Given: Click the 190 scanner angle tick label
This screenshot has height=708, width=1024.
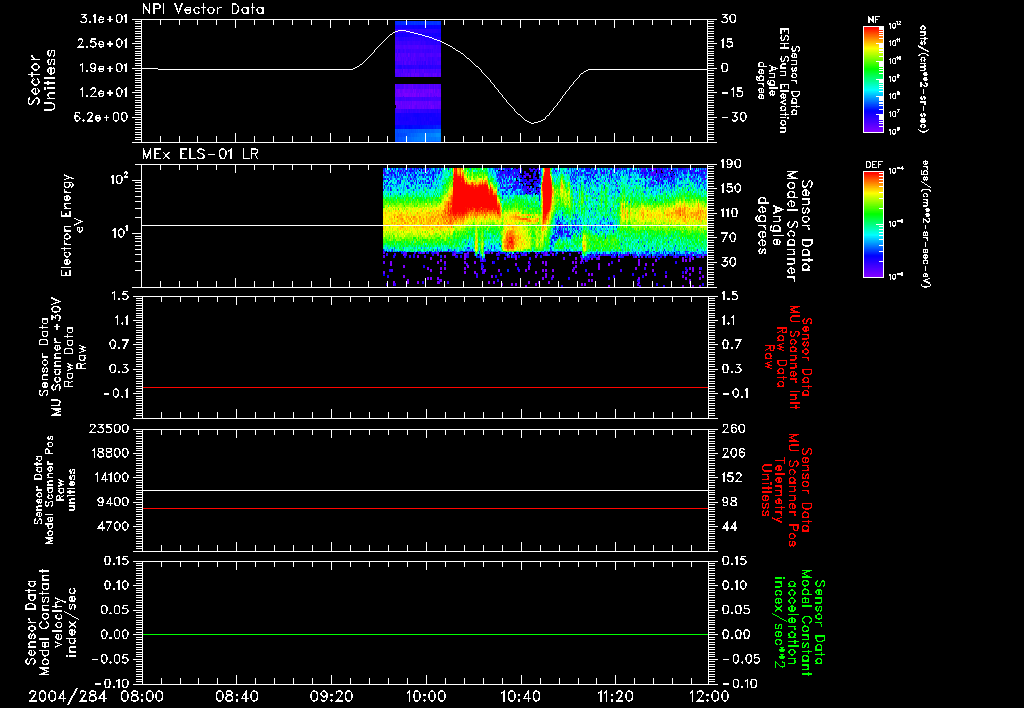Looking at the screenshot, I should pos(733,164).
